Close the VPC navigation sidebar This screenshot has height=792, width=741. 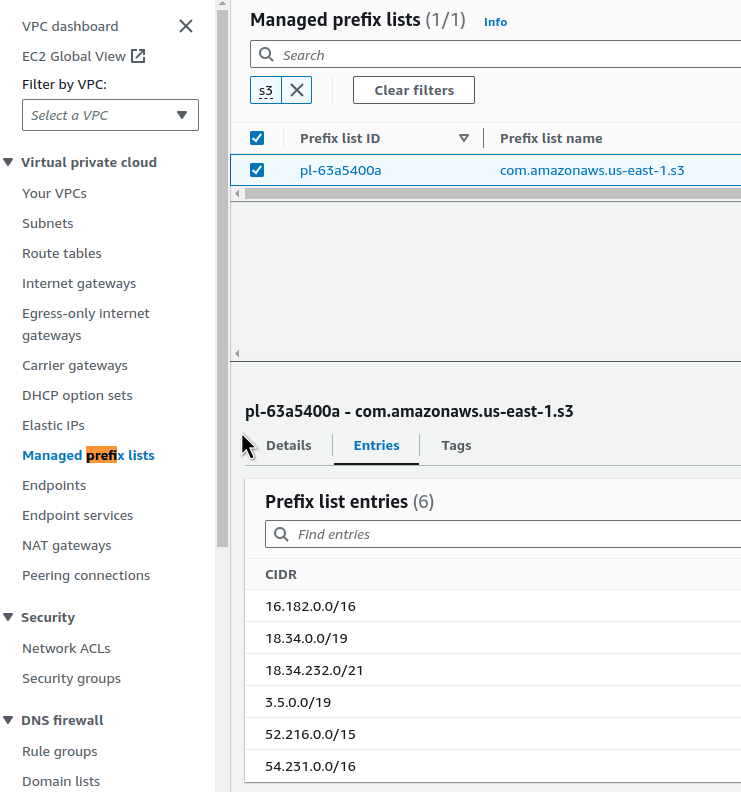[186, 26]
